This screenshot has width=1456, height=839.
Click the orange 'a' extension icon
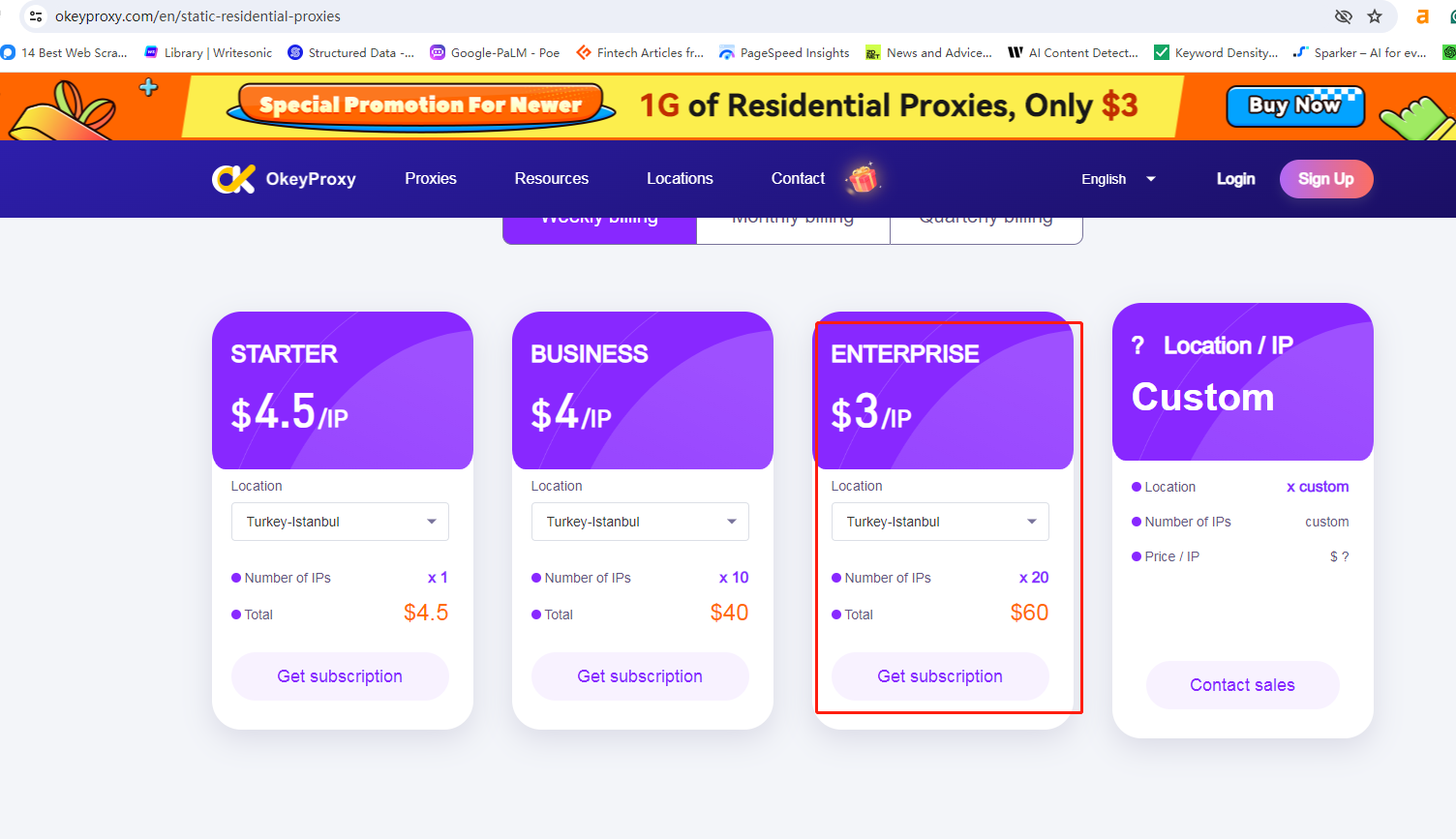(x=1422, y=16)
